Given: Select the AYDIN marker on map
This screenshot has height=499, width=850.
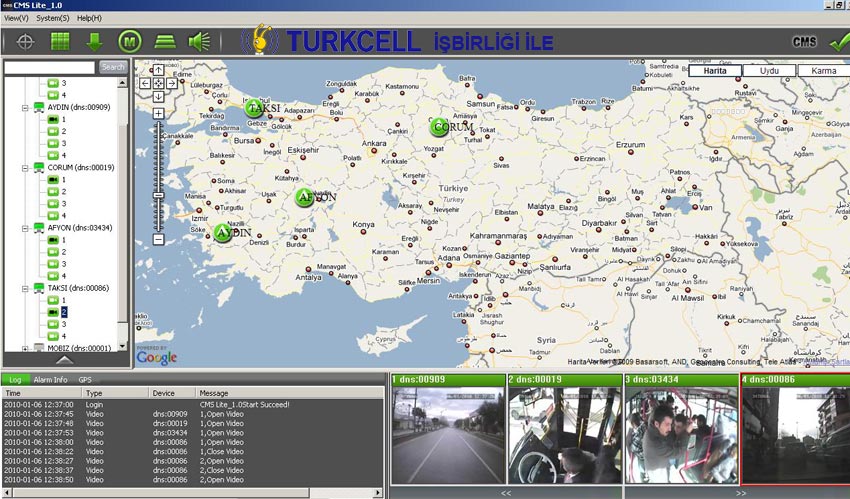Looking at the screenshot, I should point(223,233).
